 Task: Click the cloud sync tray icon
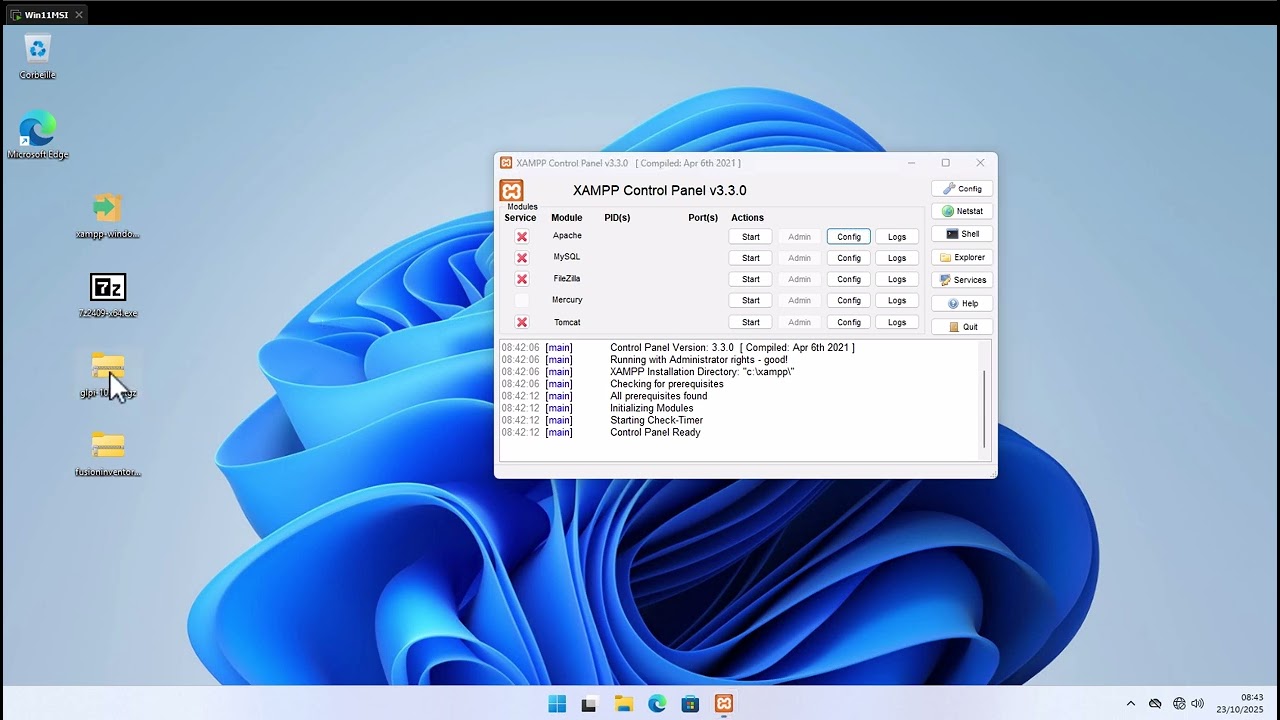click(x=1155, y=704)
